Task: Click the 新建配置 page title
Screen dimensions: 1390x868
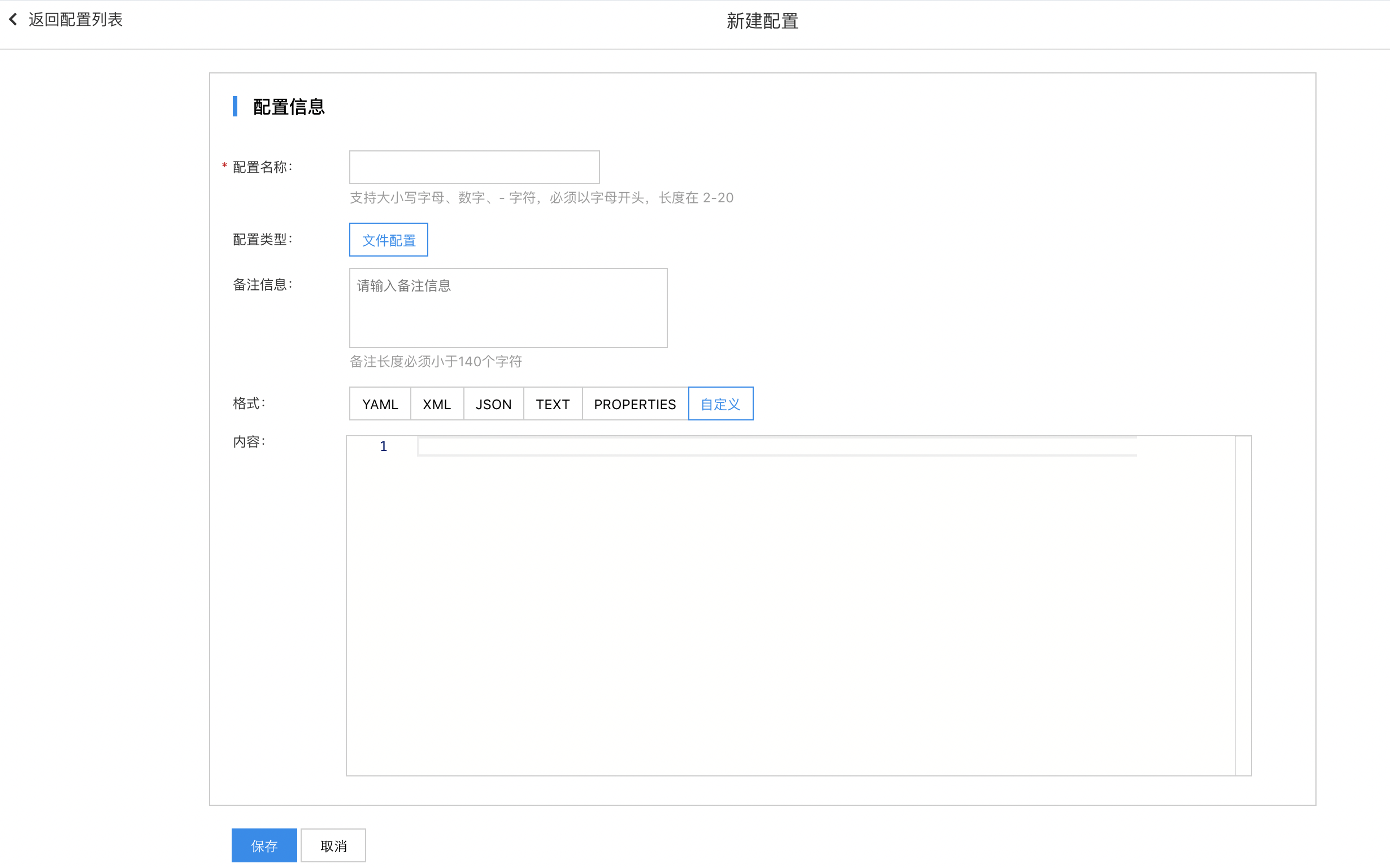Action: click(762, 21)
